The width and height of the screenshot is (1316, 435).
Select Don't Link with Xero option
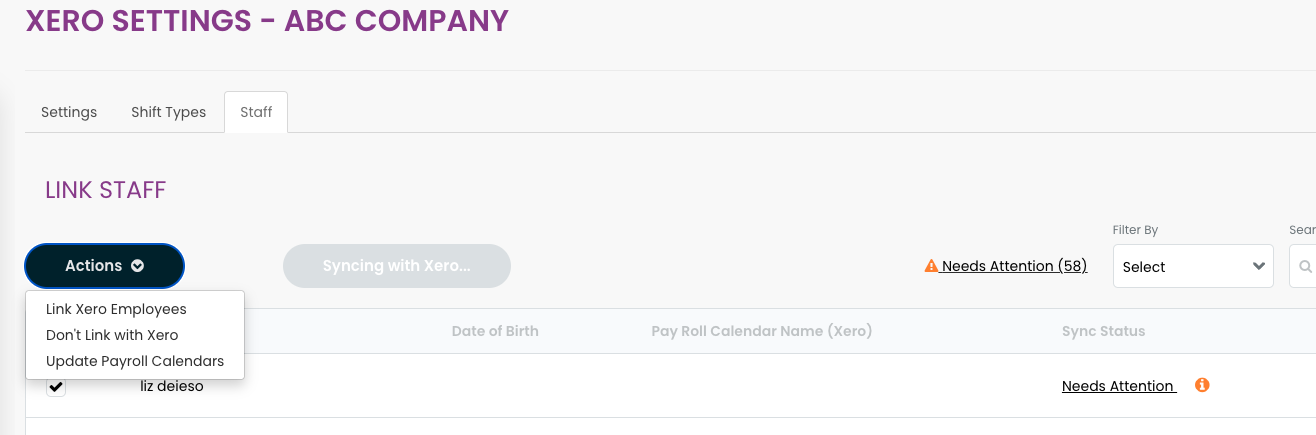pyautogui.click(x=112, y=335)
